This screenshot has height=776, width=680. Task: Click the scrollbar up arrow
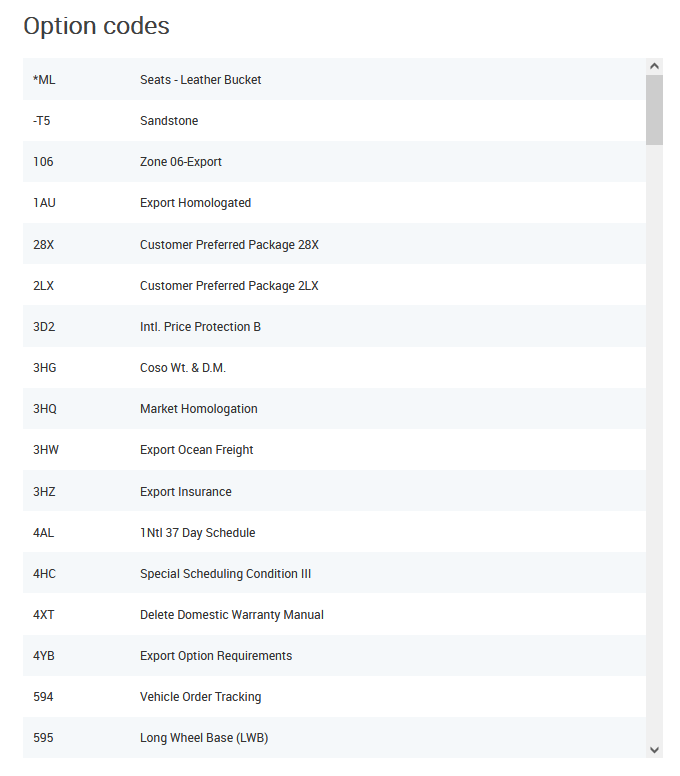pyautogui.click(x=654, y=66)
